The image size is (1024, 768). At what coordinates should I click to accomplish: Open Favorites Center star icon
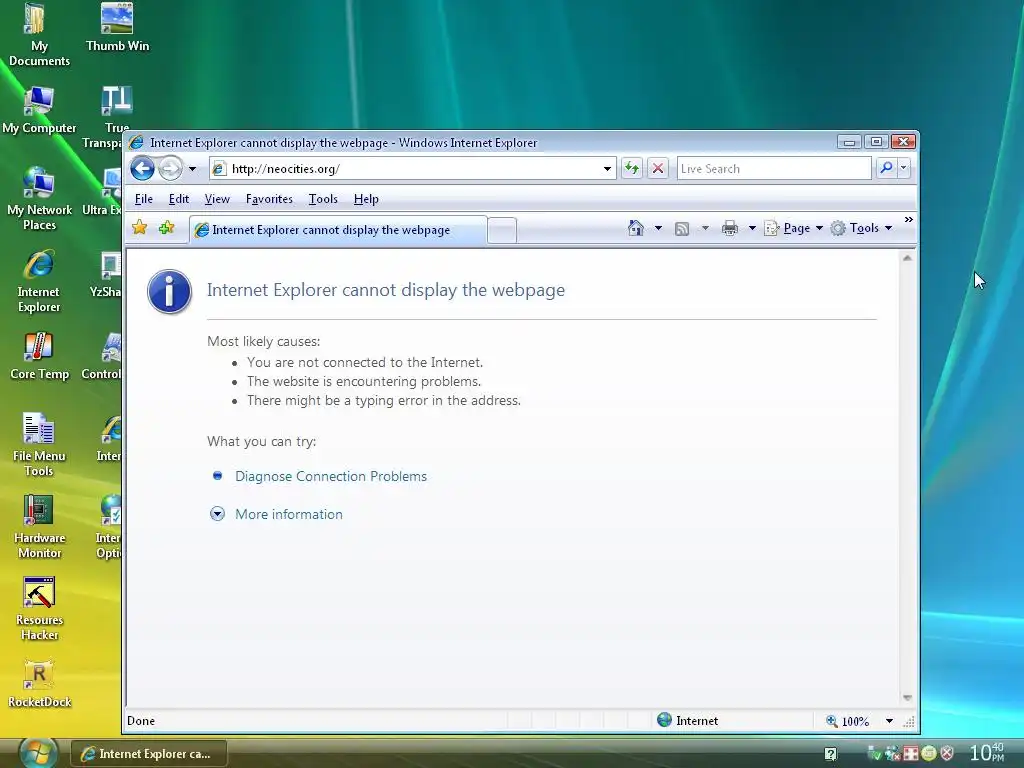click(x=139, y=227)
